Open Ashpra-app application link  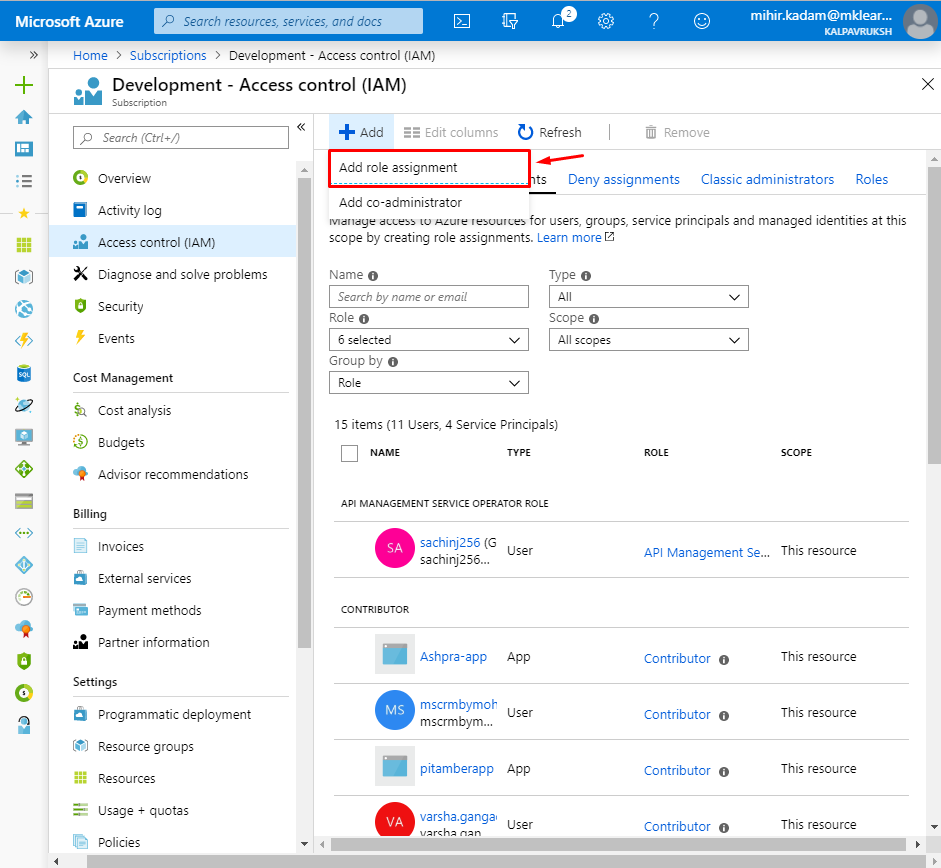453,657
